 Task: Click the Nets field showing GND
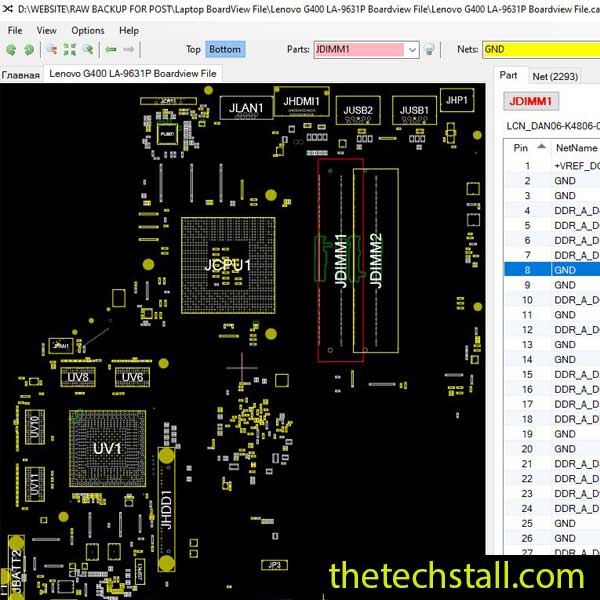[541, 50]
